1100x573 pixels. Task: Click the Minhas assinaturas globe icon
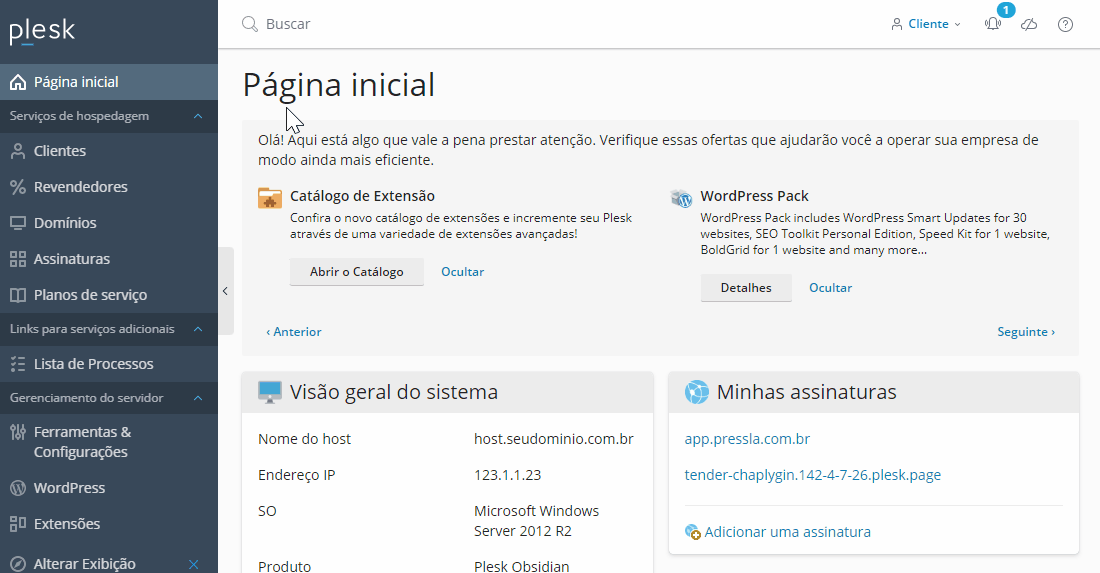pyautogui.click(x=697, y=392)
